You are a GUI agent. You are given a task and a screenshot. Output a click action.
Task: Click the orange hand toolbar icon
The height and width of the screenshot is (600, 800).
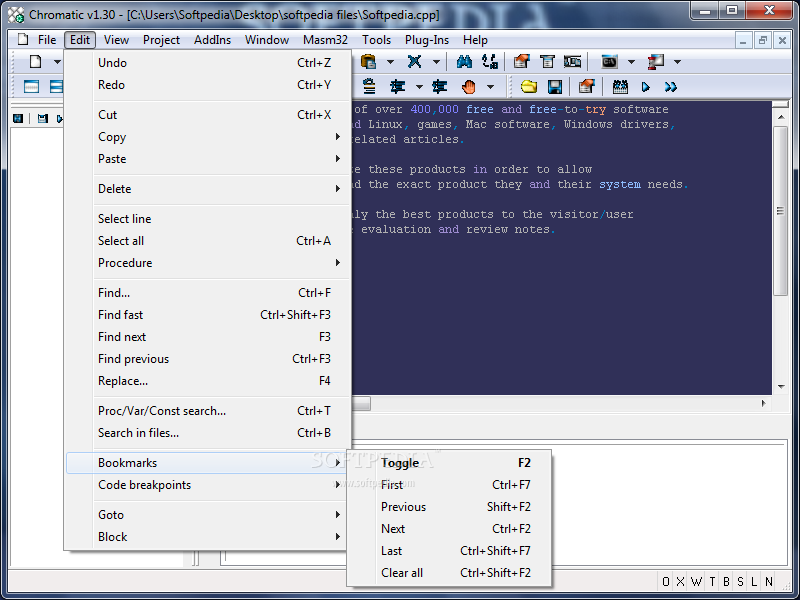[468, 87]
